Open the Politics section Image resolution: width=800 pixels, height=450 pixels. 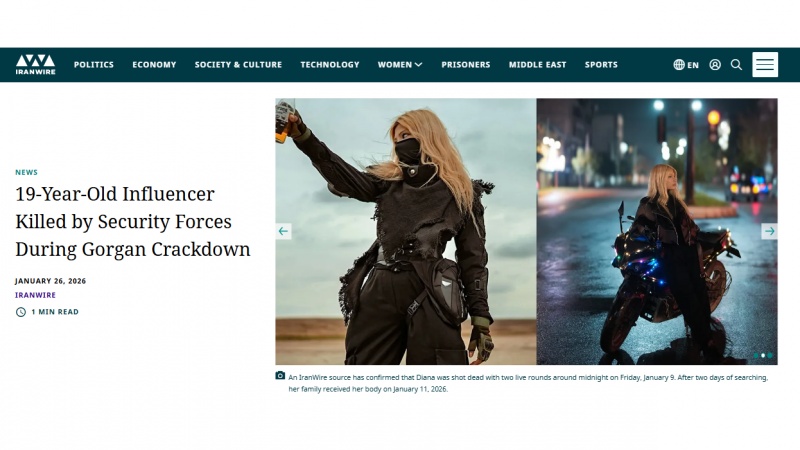[x=94, y=65]
